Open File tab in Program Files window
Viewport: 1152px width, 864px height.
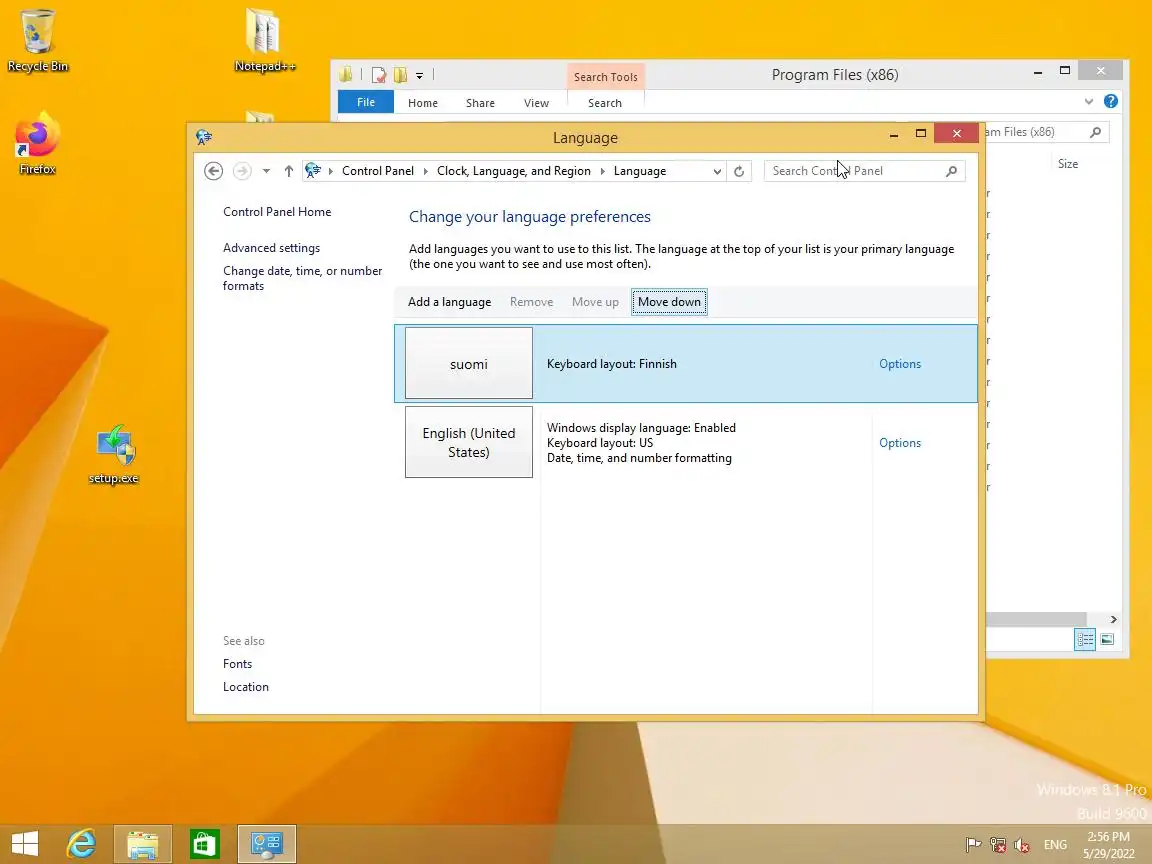(x=366, y=102)
